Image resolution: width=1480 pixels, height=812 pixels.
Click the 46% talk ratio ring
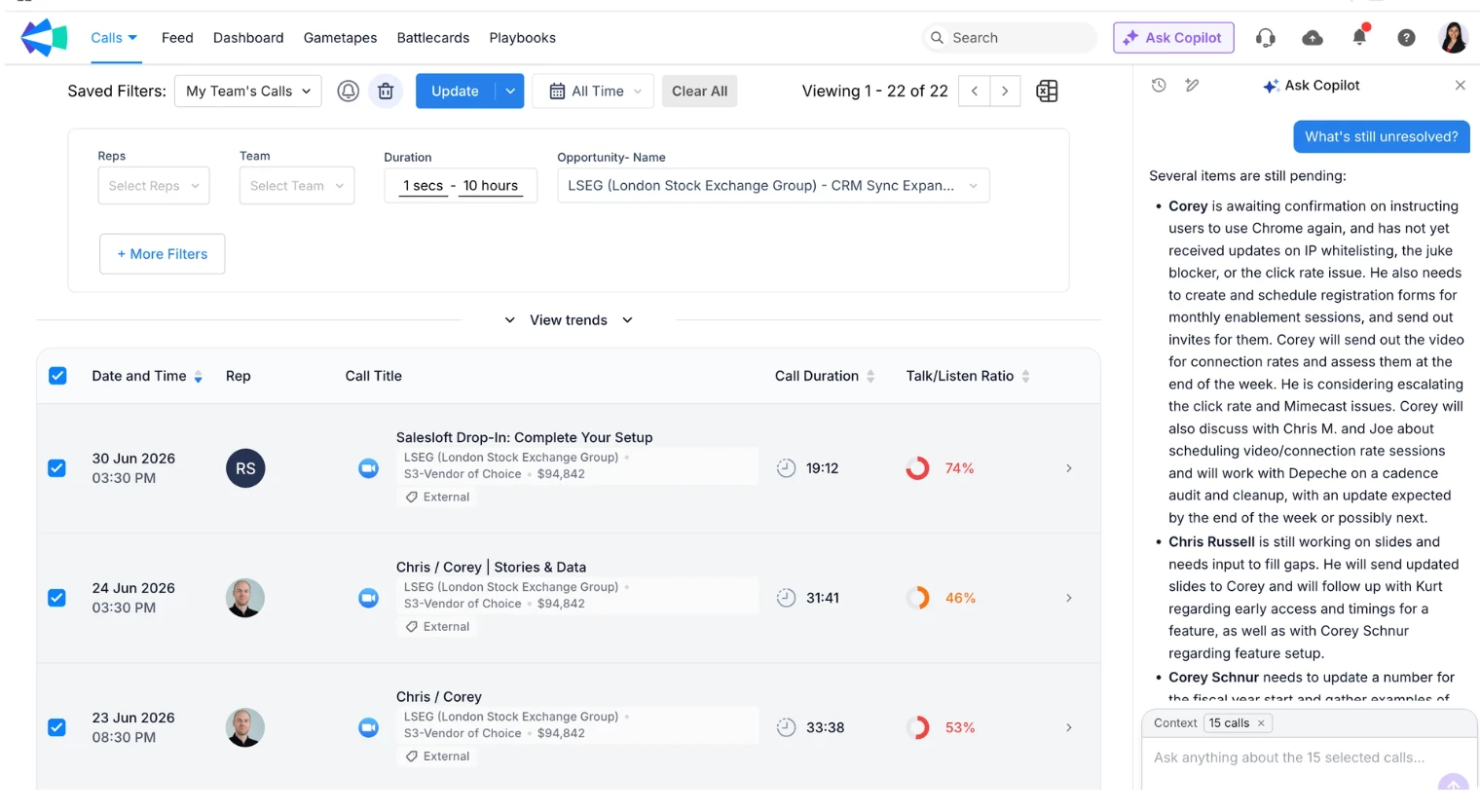point(917,598)
